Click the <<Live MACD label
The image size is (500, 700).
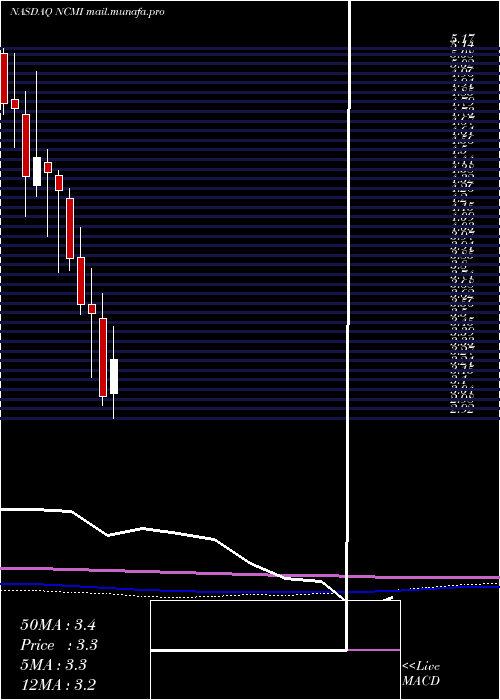click(421, 674)
